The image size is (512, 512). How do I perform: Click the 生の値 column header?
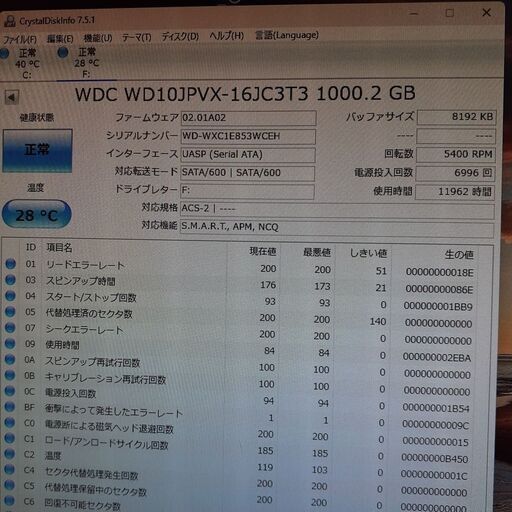tap(459, 255)
